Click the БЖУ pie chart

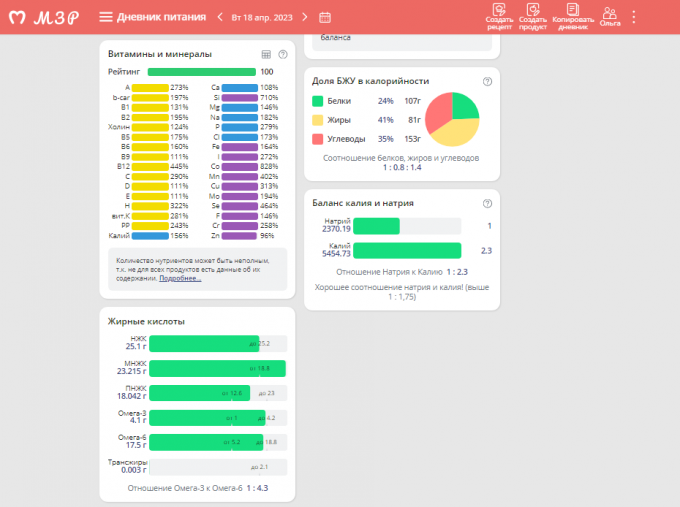pos(452,120)
